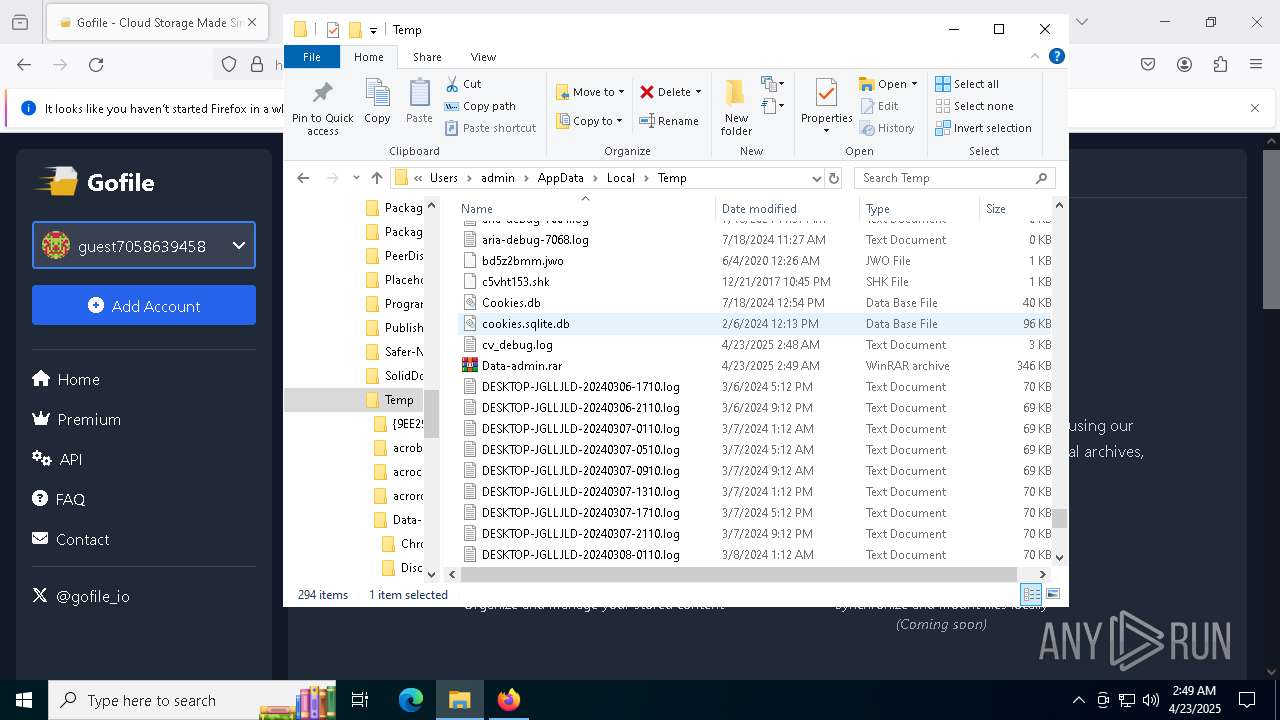Click Select all in ribbon
Image resolution: width=1280 pixels, height=720 pixels.
tap(967, 84)
